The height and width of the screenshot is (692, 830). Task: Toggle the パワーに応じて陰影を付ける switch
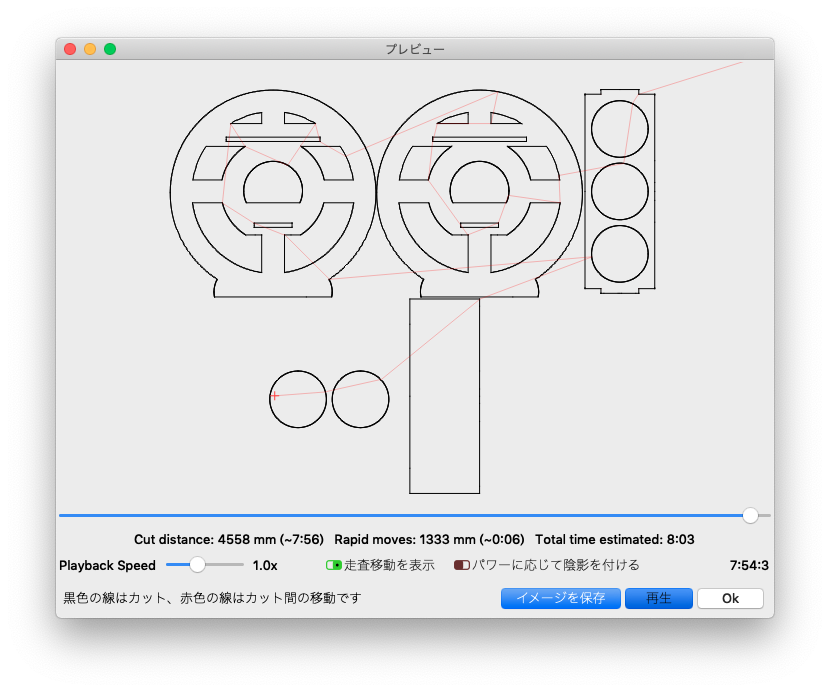tap(462, 565)
